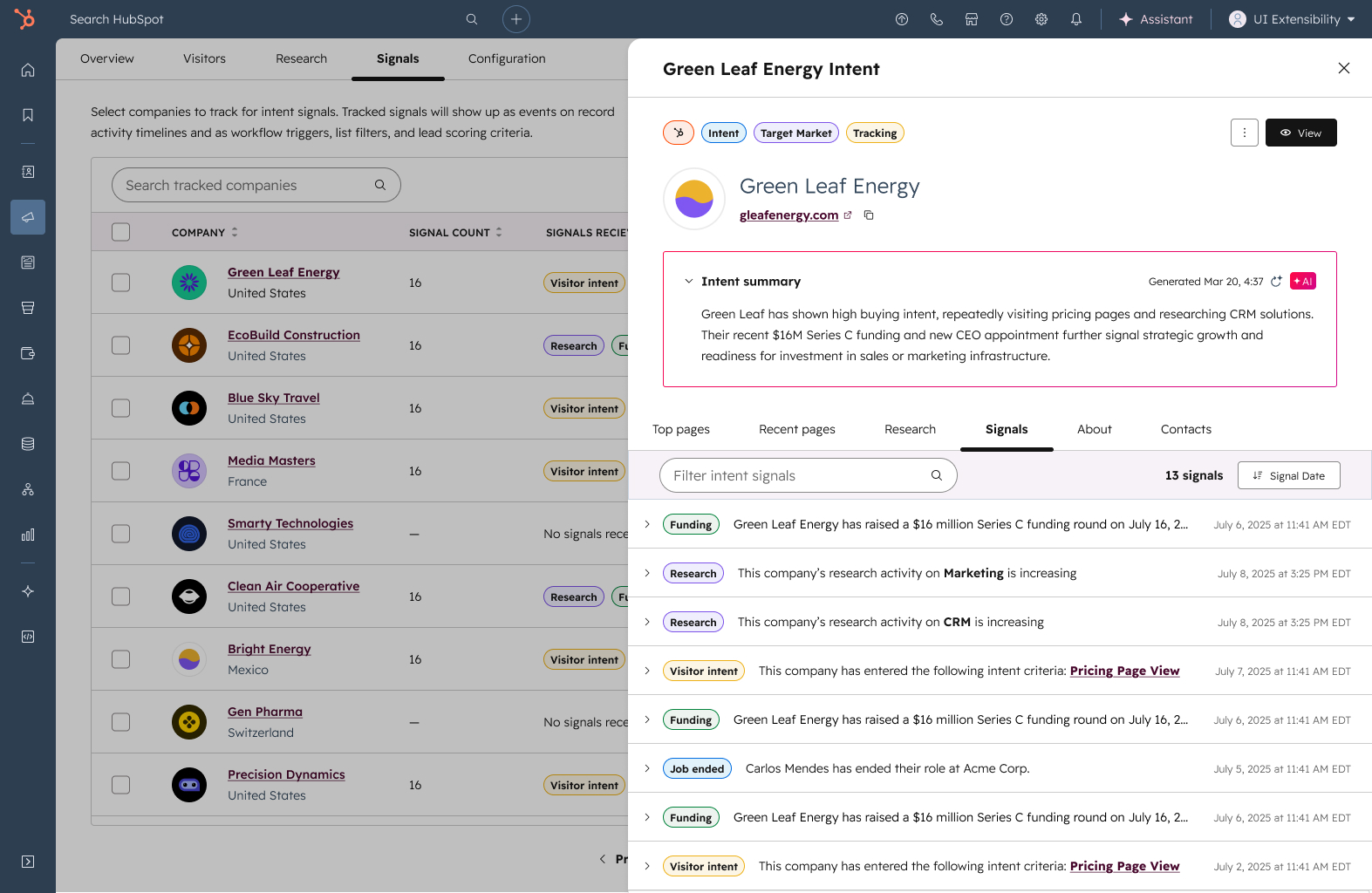The height and width of the screenshot is (893, 1372).
Task: Go to Home in left sidebar
Action: coord(28,70)
